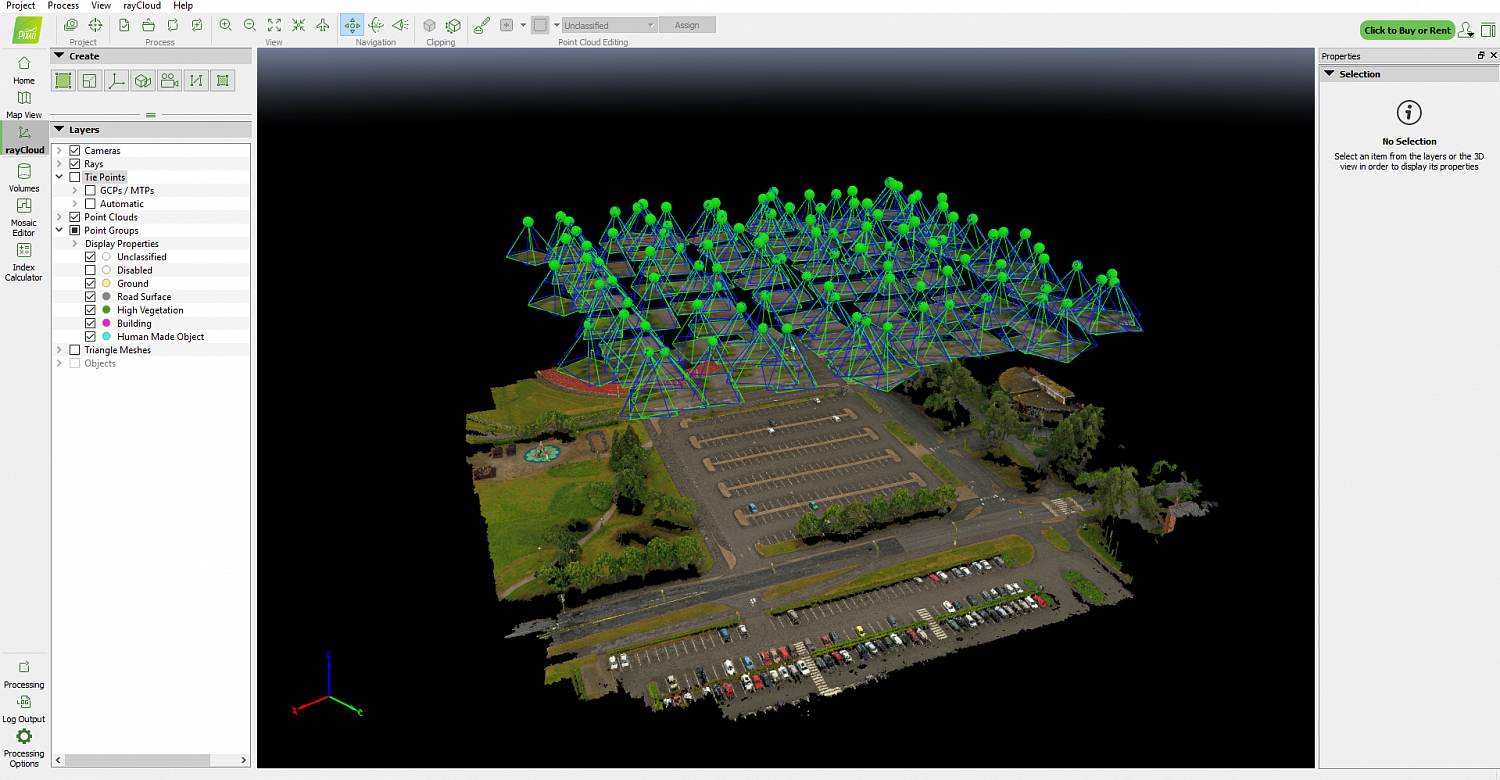Viewport: 1500px width, 780px height.
Task: Open the rayCloud menu
Action: 142,6
